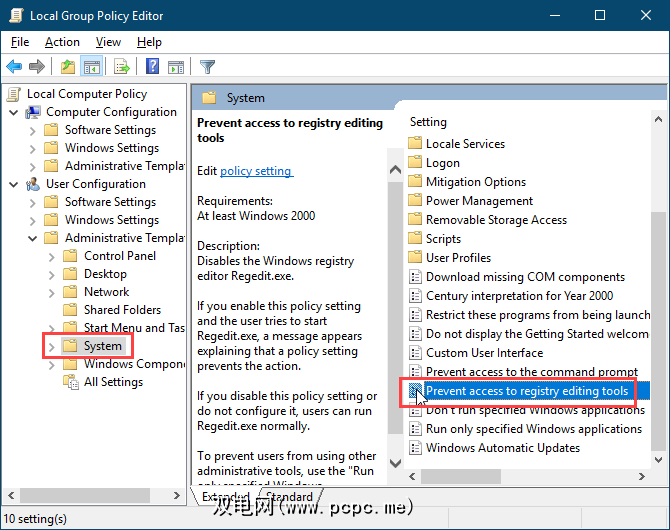
Task: Click the Export List toolbar icon
Action: click(x=121, y=67)
